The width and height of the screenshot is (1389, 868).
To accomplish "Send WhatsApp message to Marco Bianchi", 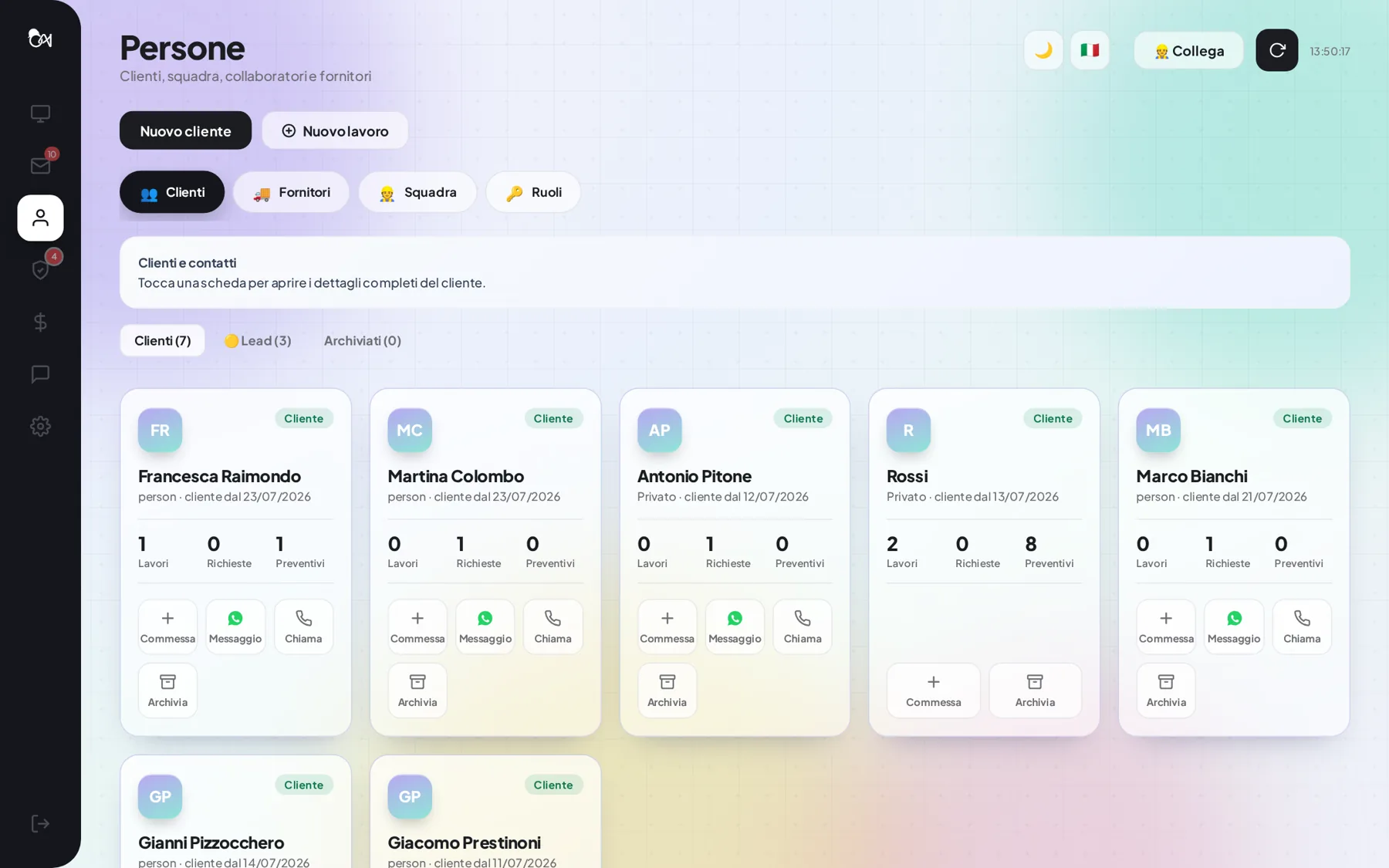I will pos(1234,627).
